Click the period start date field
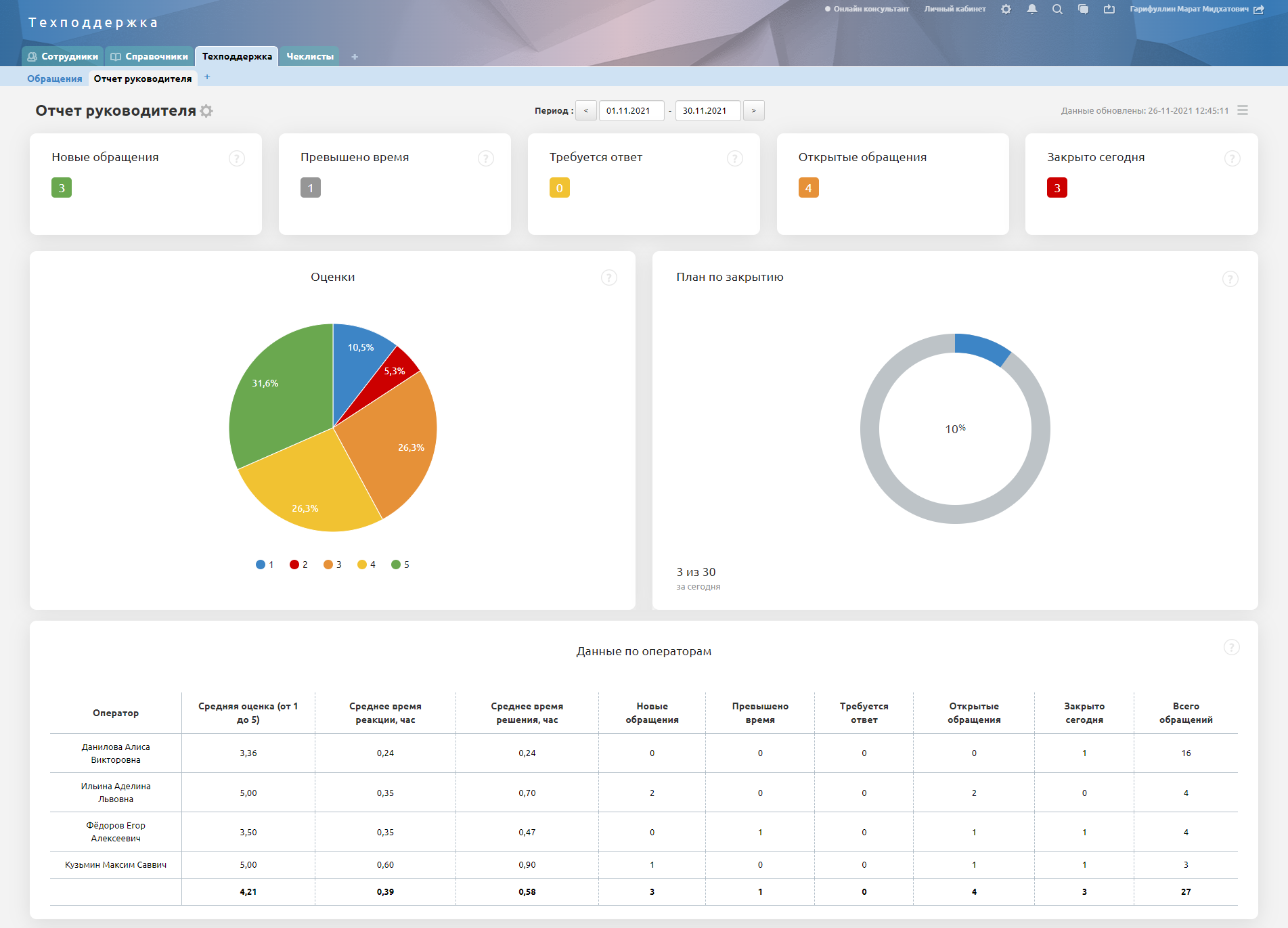Screen dimensions: 1288x928 tap(631, 110)
